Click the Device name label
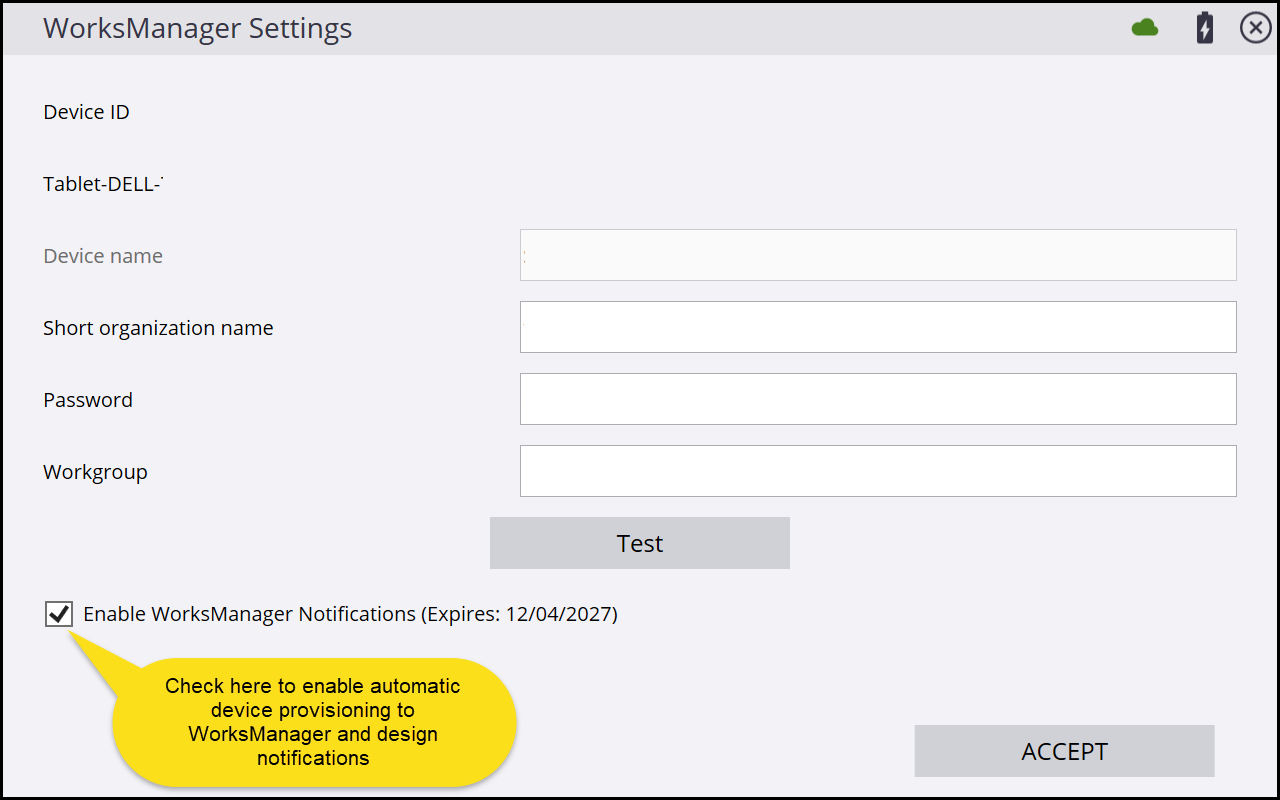Image resolution: width=1280 pixels, height=800 pixels. coord(103,256)
